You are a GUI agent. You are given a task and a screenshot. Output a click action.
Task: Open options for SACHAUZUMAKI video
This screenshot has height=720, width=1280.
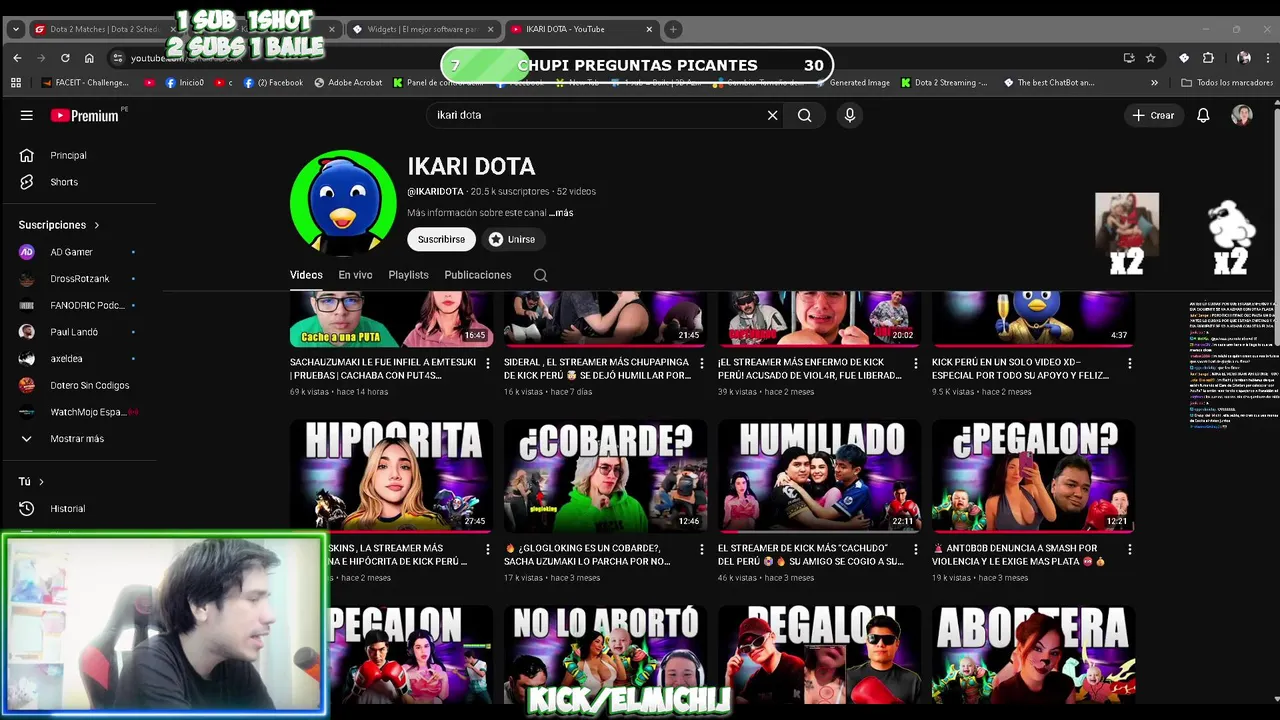tap(488, 364)
